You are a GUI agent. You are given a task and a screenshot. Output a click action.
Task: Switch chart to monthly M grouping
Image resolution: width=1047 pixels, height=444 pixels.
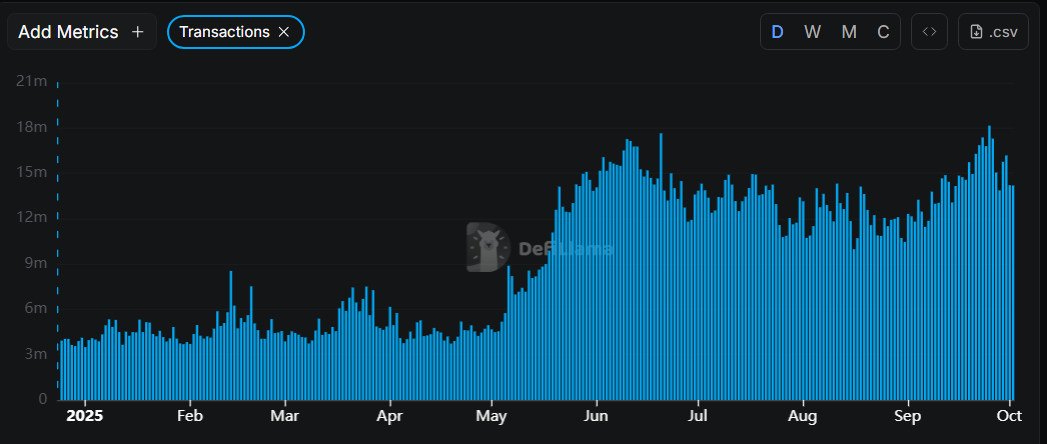coord(849,32)
